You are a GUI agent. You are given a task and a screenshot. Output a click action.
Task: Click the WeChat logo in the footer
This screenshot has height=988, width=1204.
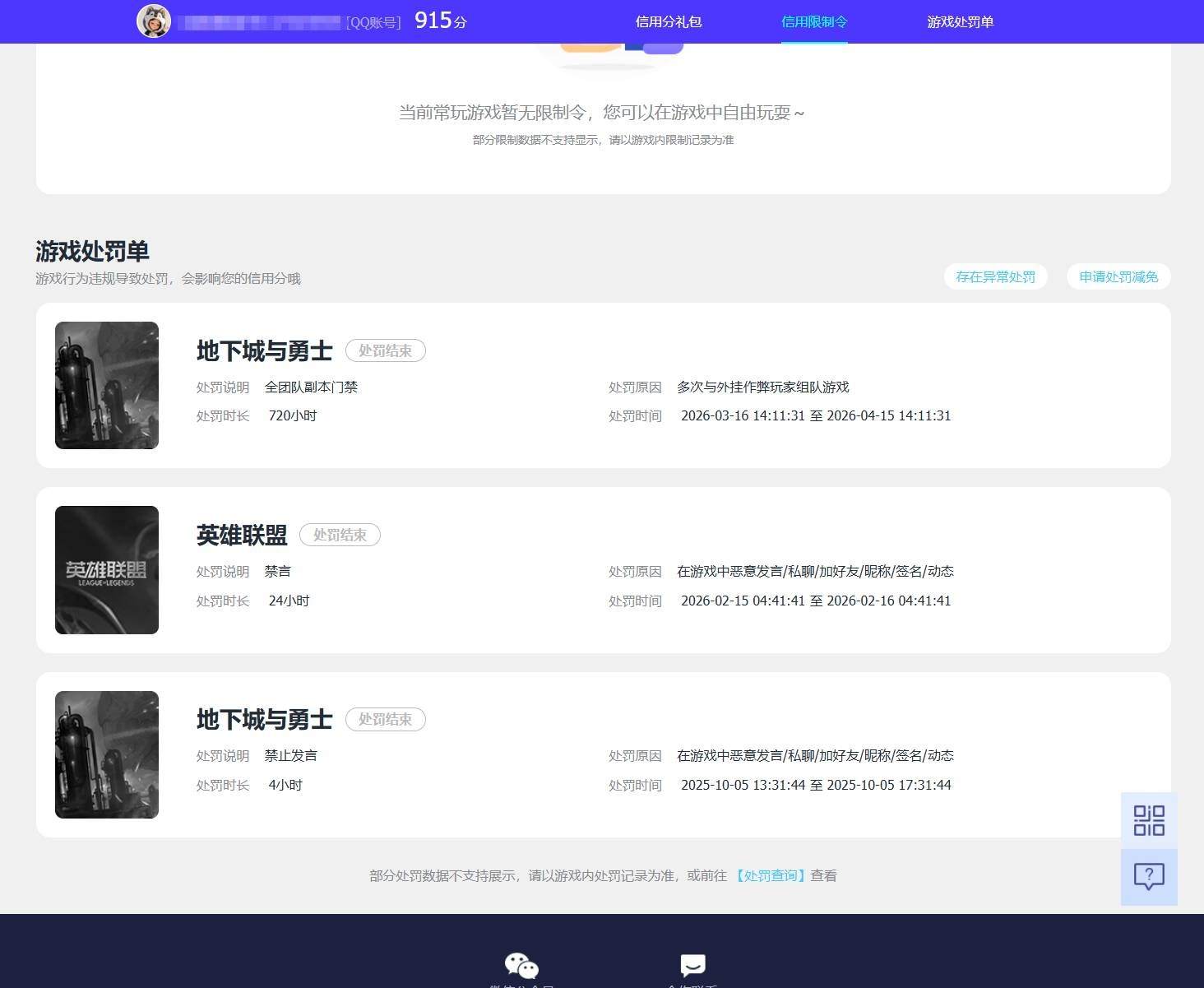tap(521, 965)
